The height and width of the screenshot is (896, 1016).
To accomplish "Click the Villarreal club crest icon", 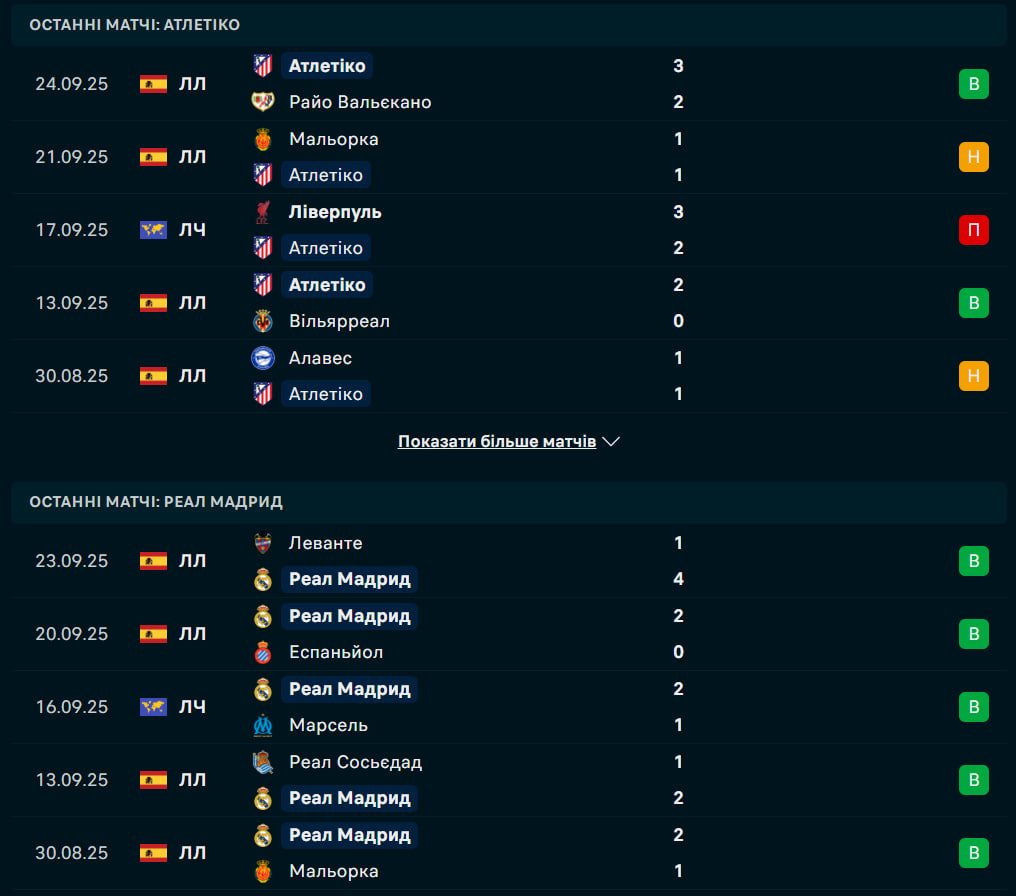I will tap(263, 321).
